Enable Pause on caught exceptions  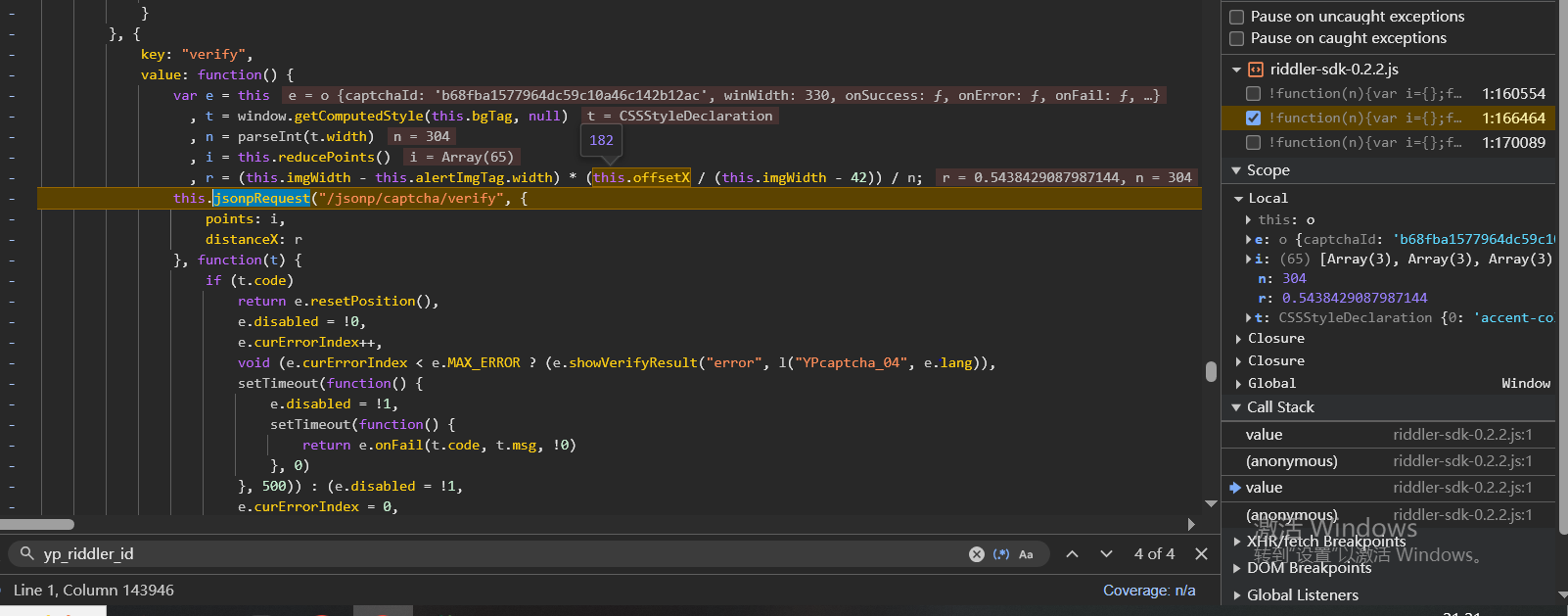tap(1237, 38)
